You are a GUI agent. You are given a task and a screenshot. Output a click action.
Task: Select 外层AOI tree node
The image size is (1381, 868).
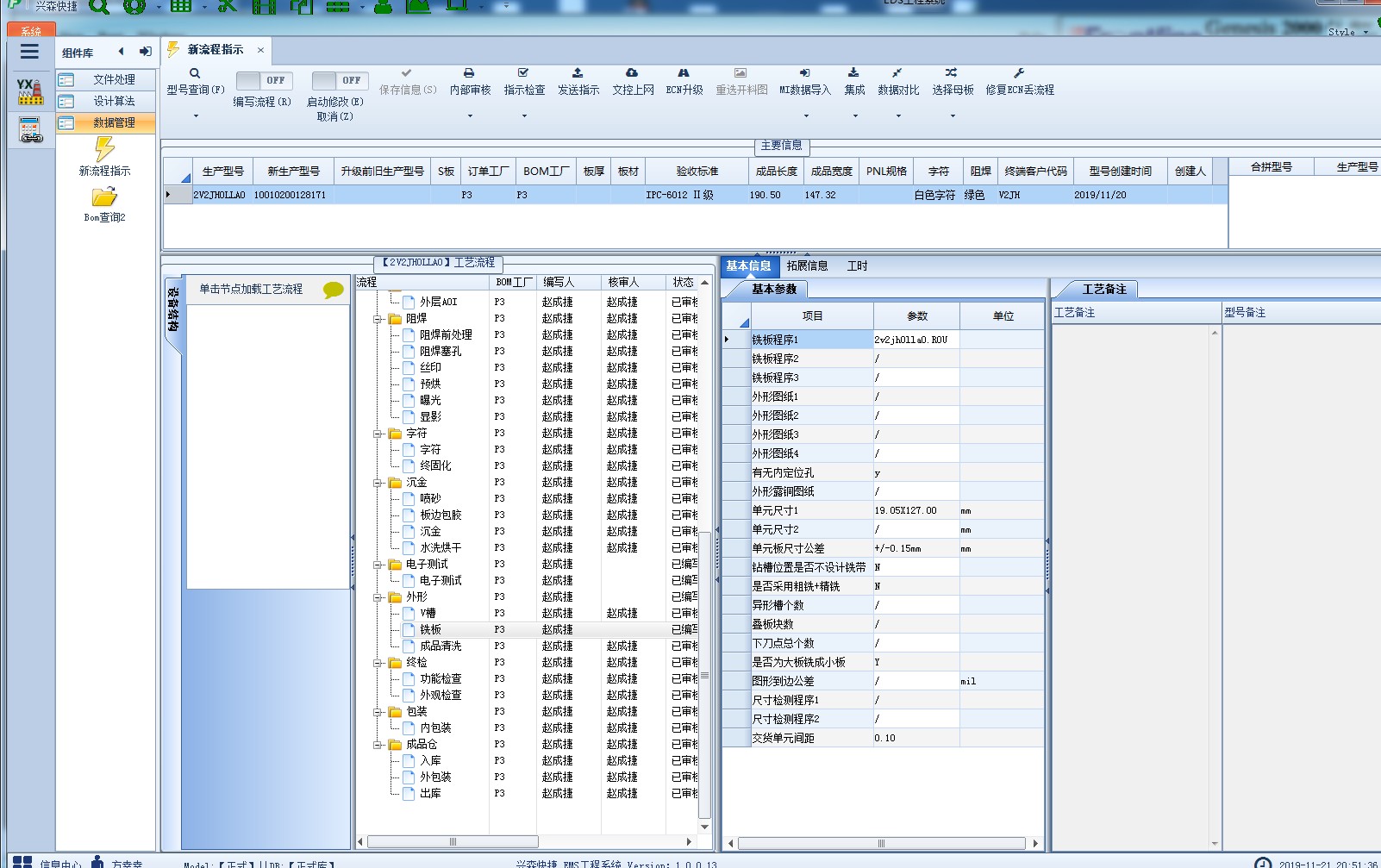pyautogui.click(x=439, y=302)
